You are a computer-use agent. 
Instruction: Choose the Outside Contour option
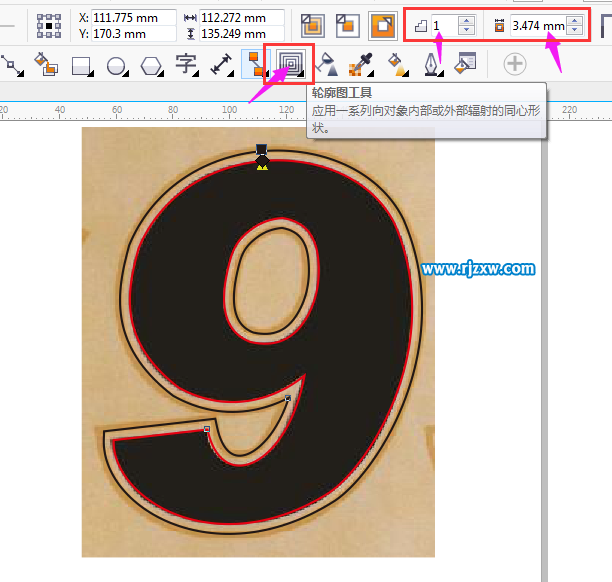click(x=383, y=26)
